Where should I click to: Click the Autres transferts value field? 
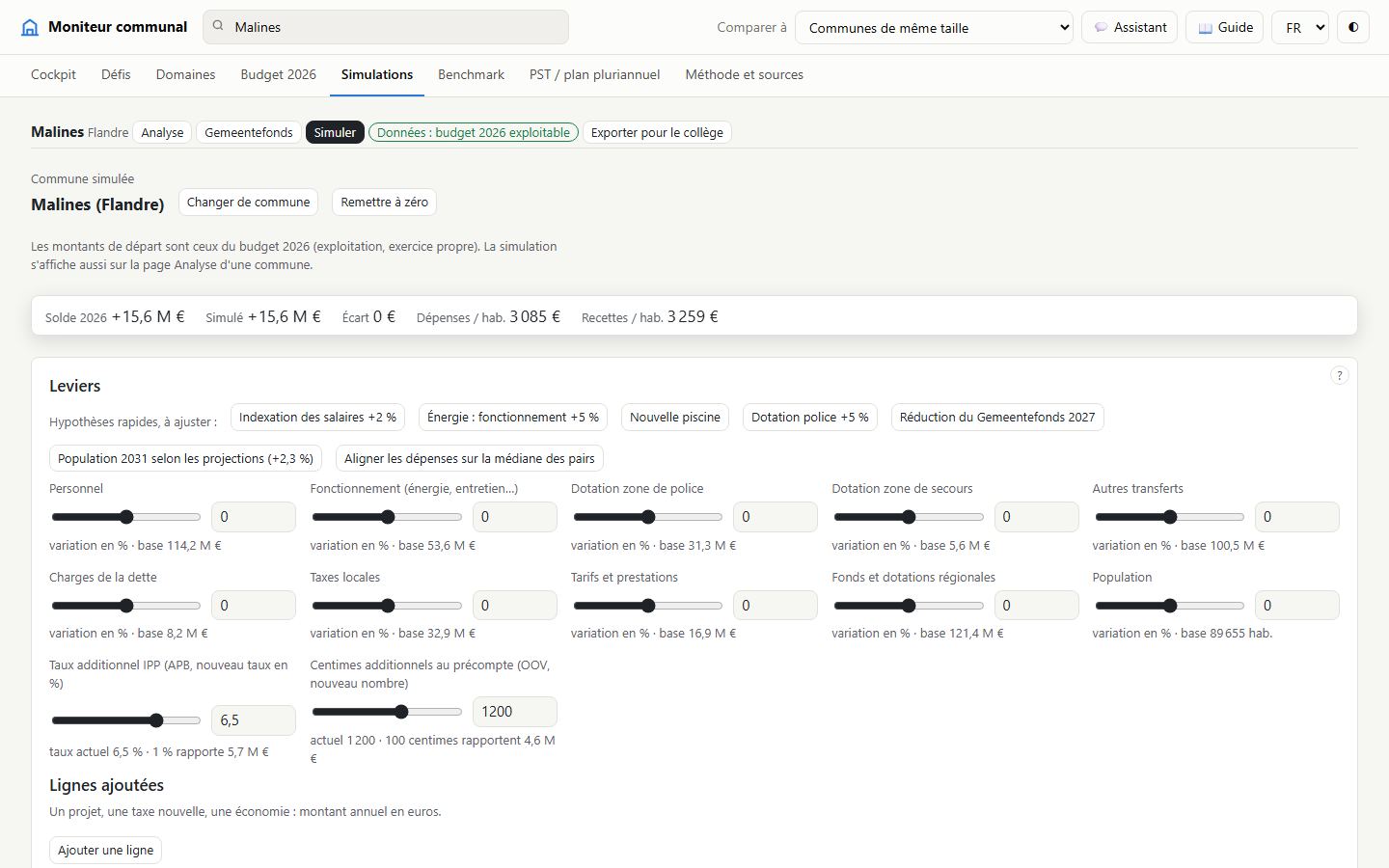(x=1296, y=517)
